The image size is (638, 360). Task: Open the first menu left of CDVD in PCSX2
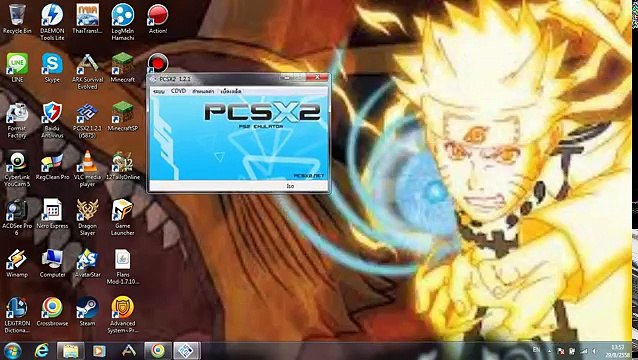pos(159,92)
